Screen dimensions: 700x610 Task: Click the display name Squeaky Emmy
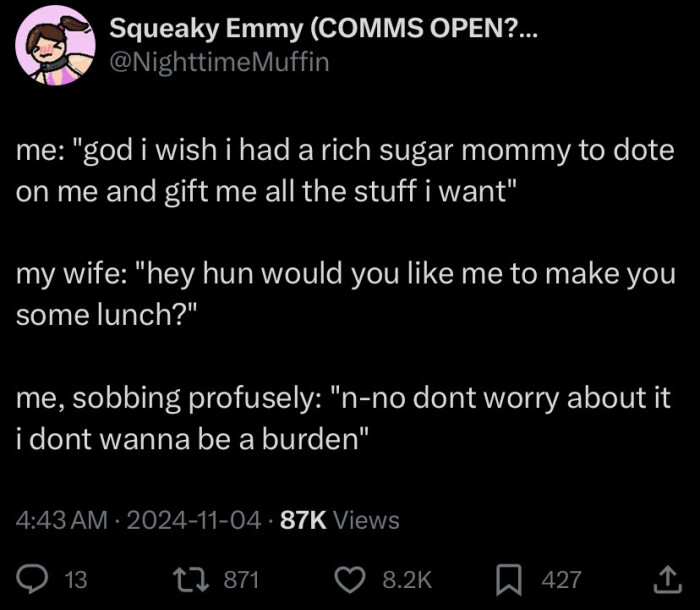click(203, 29)
